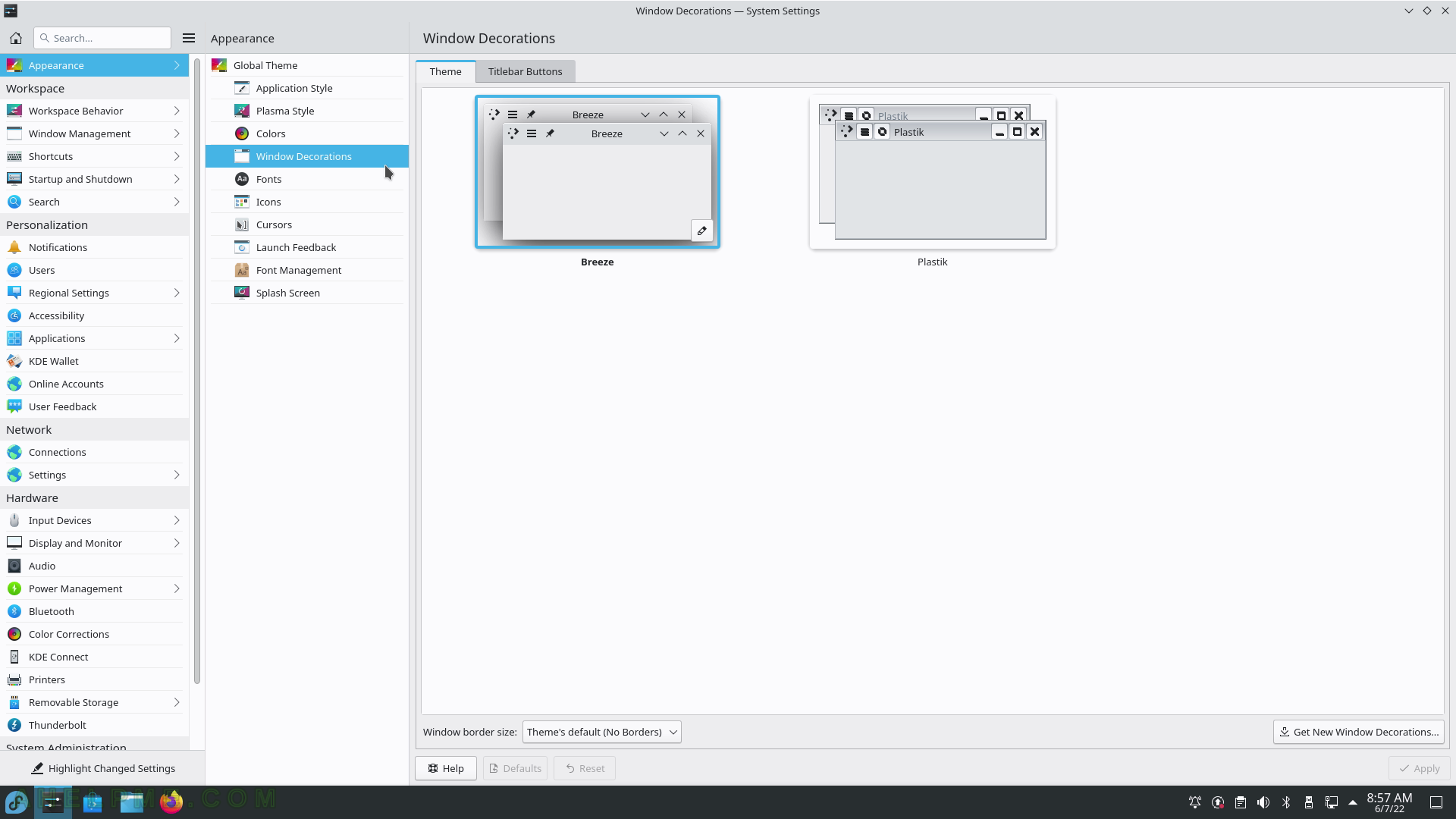Select the Breeze decoration theme thumbnail
The height and width of the screenshot is (819, 1456).
click(598, 172)
